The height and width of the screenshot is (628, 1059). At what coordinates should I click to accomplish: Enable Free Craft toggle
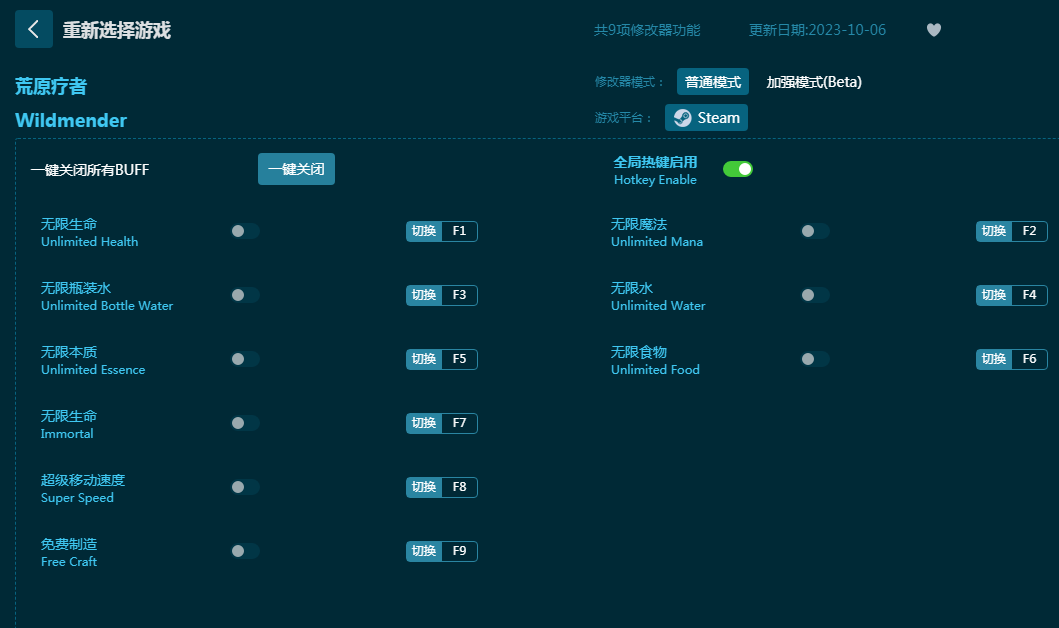point(245,551)
